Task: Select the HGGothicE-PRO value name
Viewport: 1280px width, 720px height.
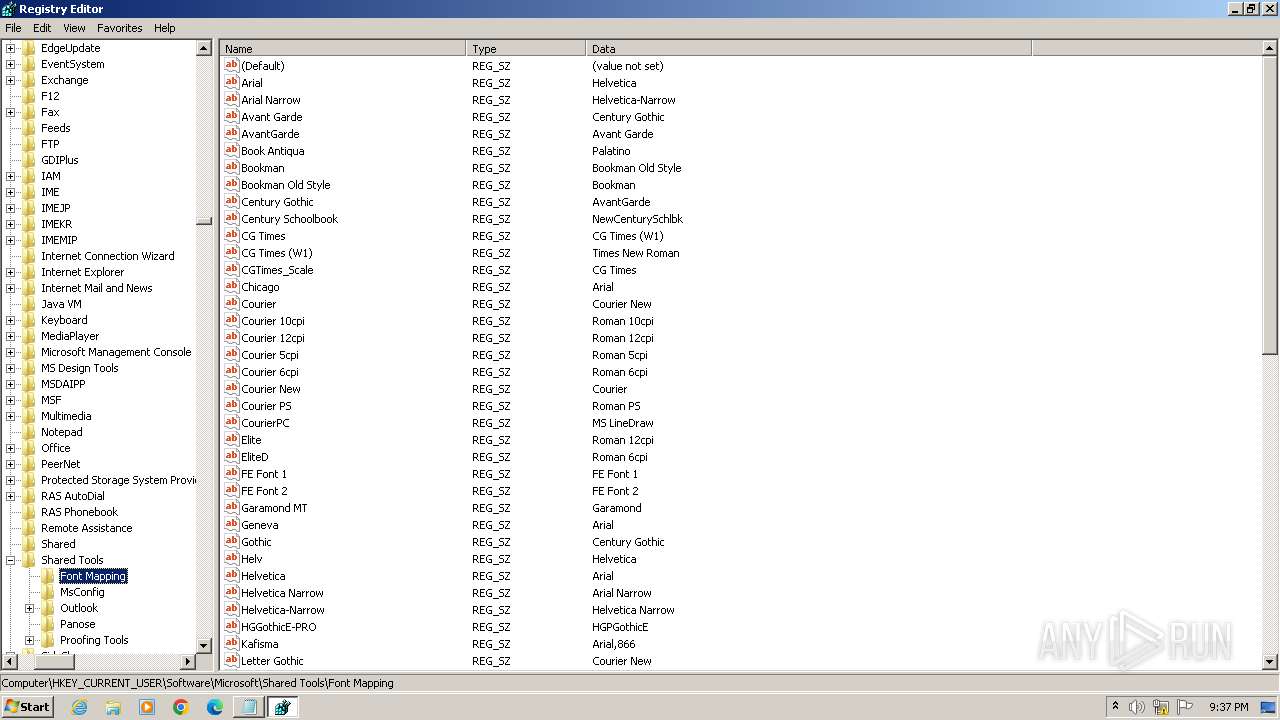Action: pos(278,627)
